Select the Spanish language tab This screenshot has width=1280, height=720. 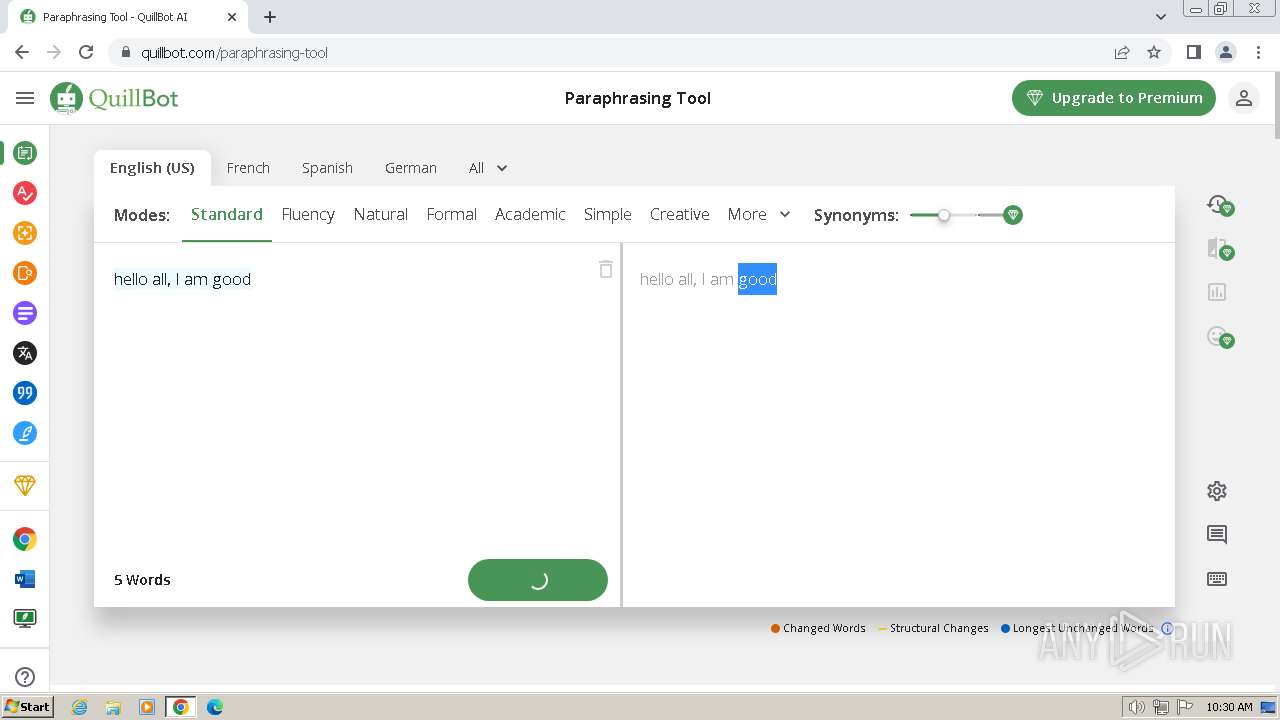[x=327, y=168]
